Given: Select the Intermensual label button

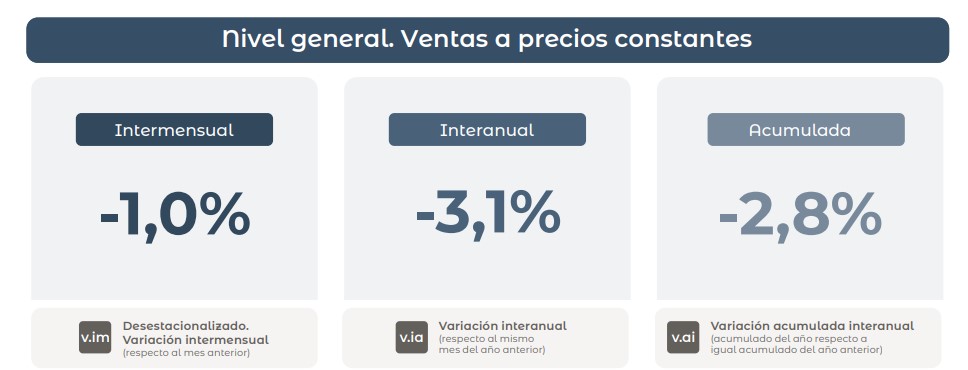Looking at the screenshot, I should coord(174,130).
